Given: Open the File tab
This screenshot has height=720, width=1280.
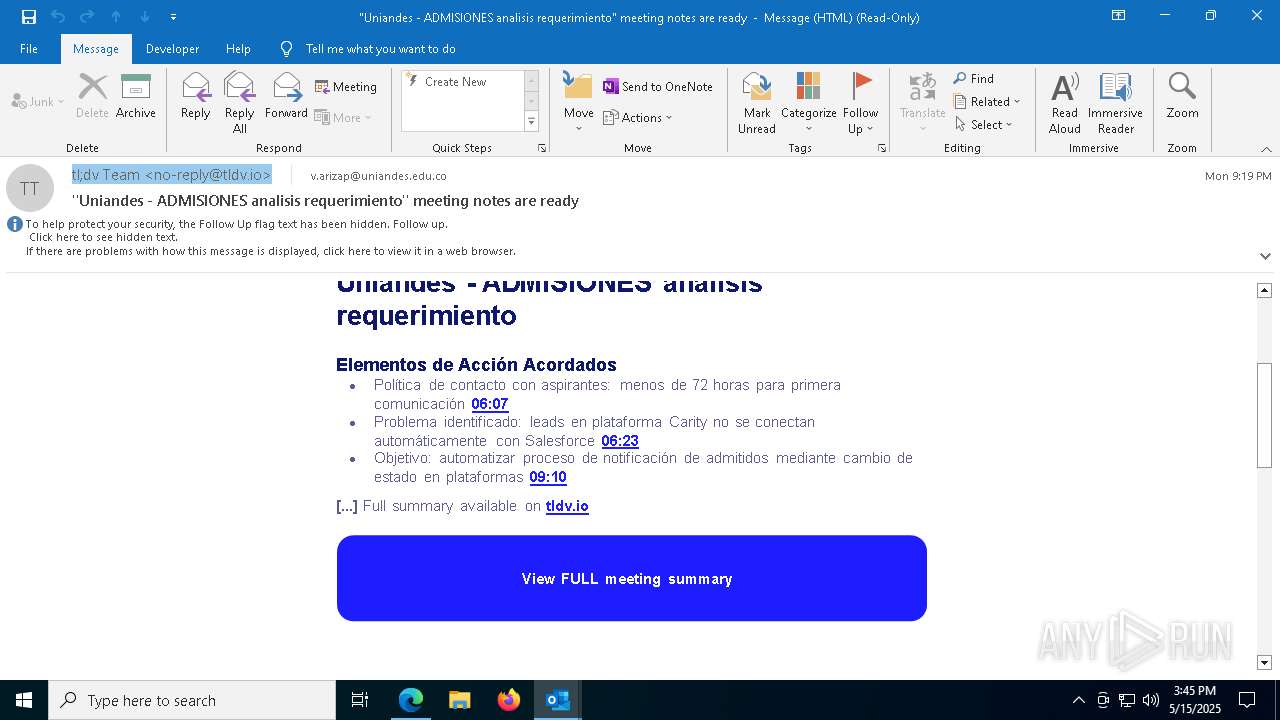Looking at the screenshot, I should tap(29, 48).
